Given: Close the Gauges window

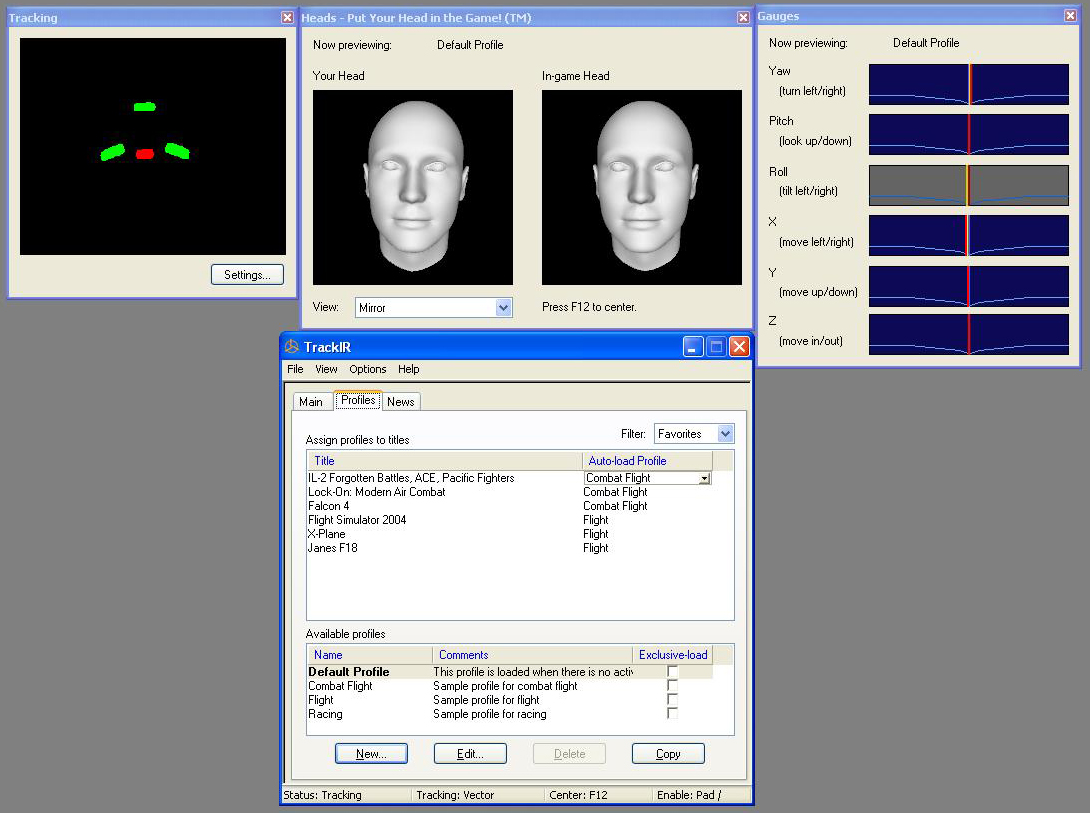Looking at the screenshot, I should point(1071,15).
